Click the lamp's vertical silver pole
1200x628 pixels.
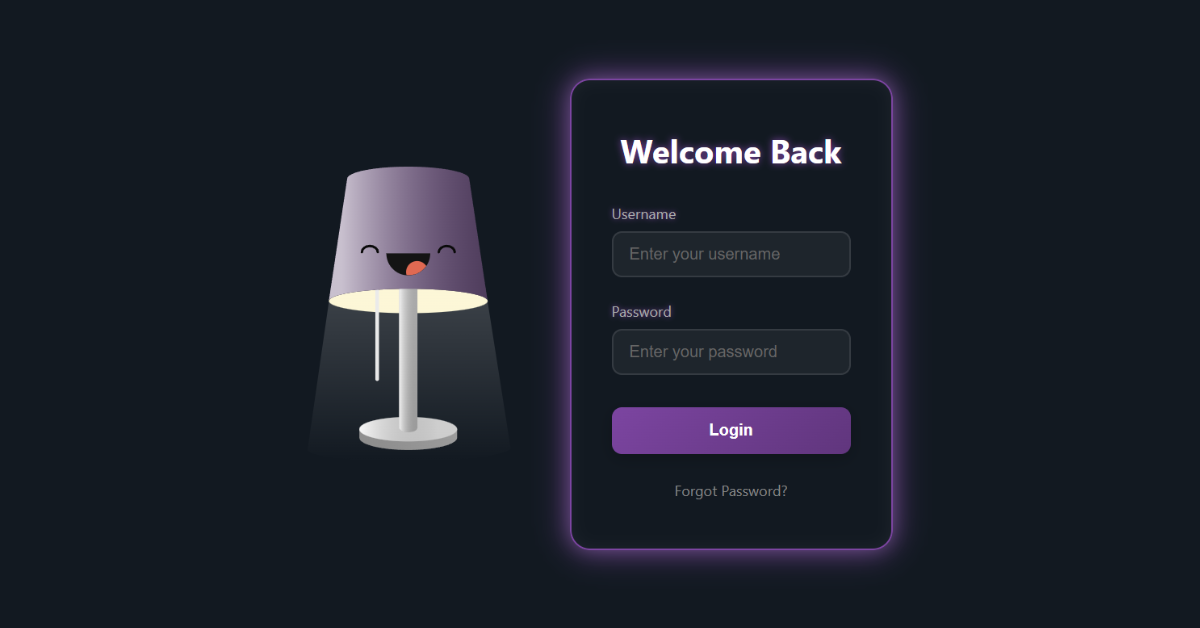pos(408,360)
